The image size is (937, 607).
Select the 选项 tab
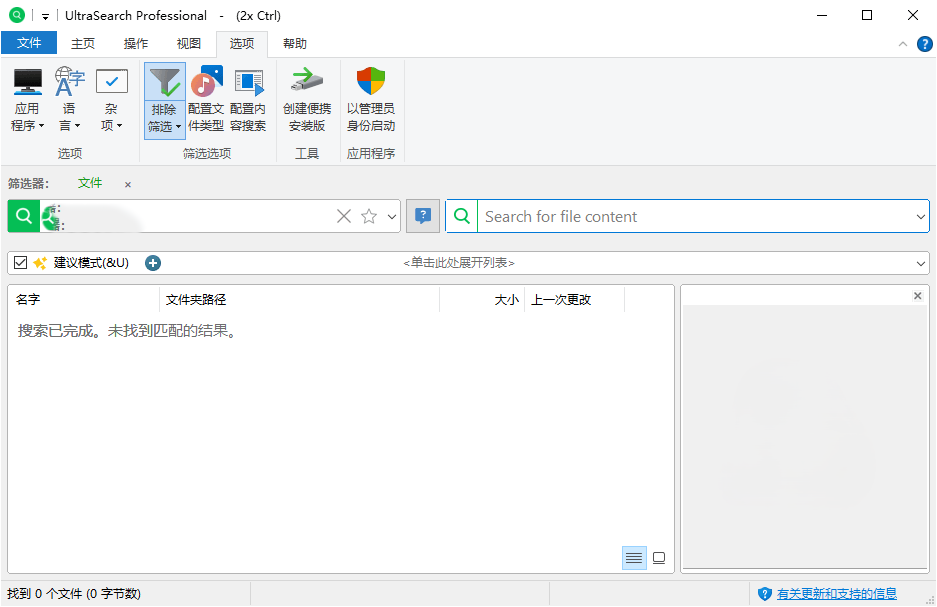(x=242, y=44)
